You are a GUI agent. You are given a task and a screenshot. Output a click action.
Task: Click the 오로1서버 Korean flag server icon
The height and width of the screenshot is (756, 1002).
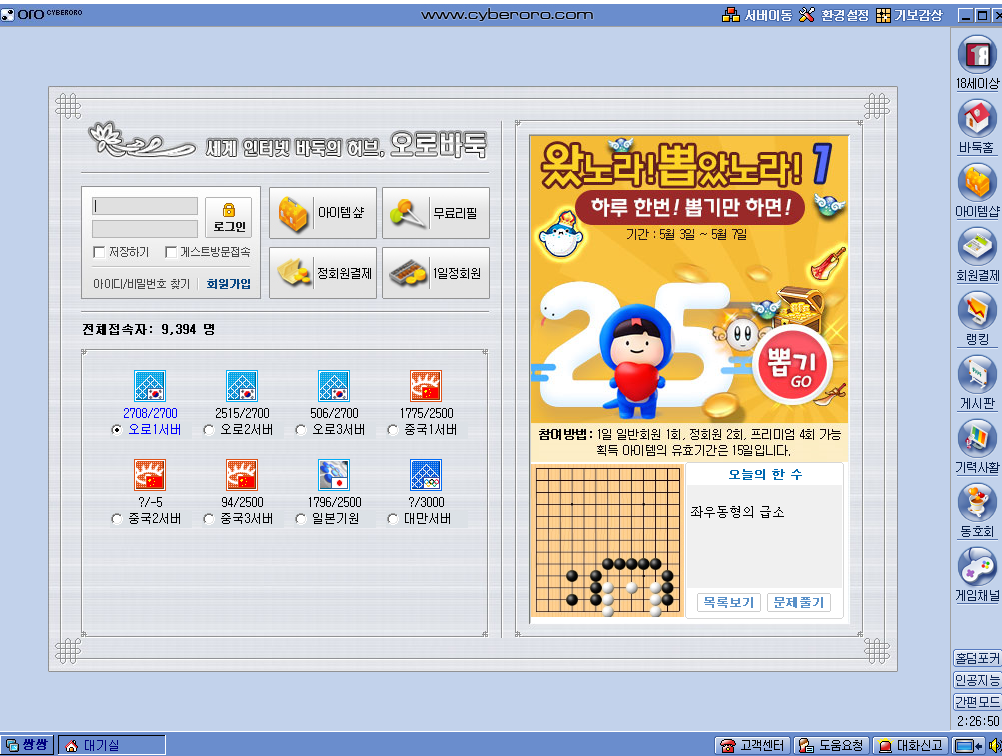pyautogui.click(x=150, y=386)
